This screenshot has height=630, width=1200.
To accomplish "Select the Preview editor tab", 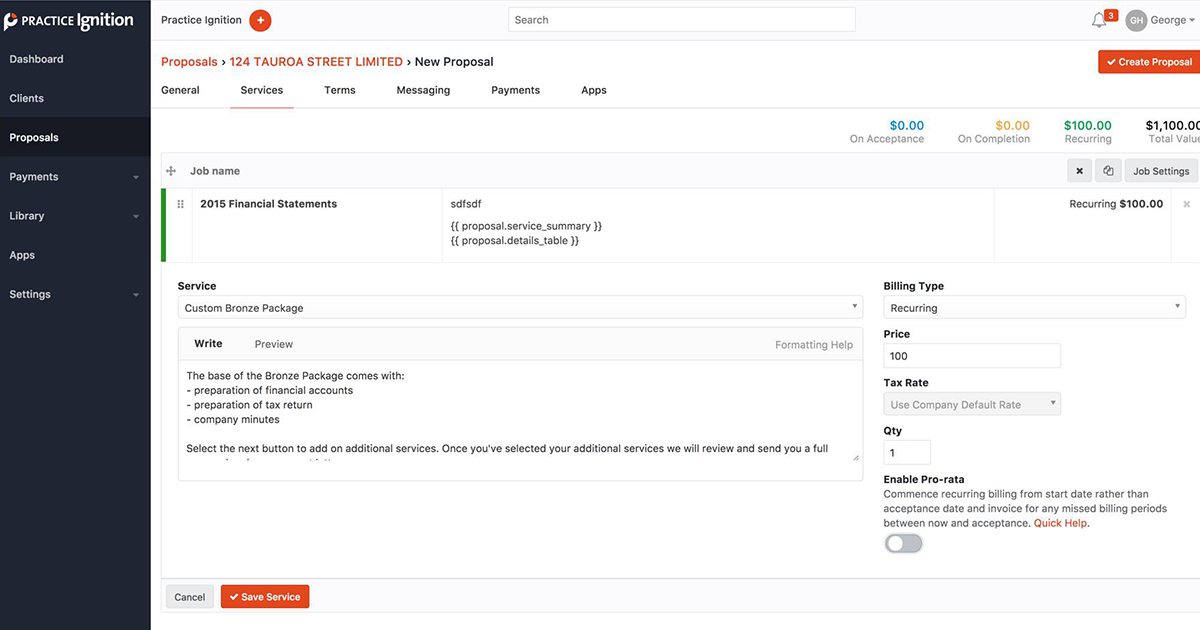I will click(273, 344).
